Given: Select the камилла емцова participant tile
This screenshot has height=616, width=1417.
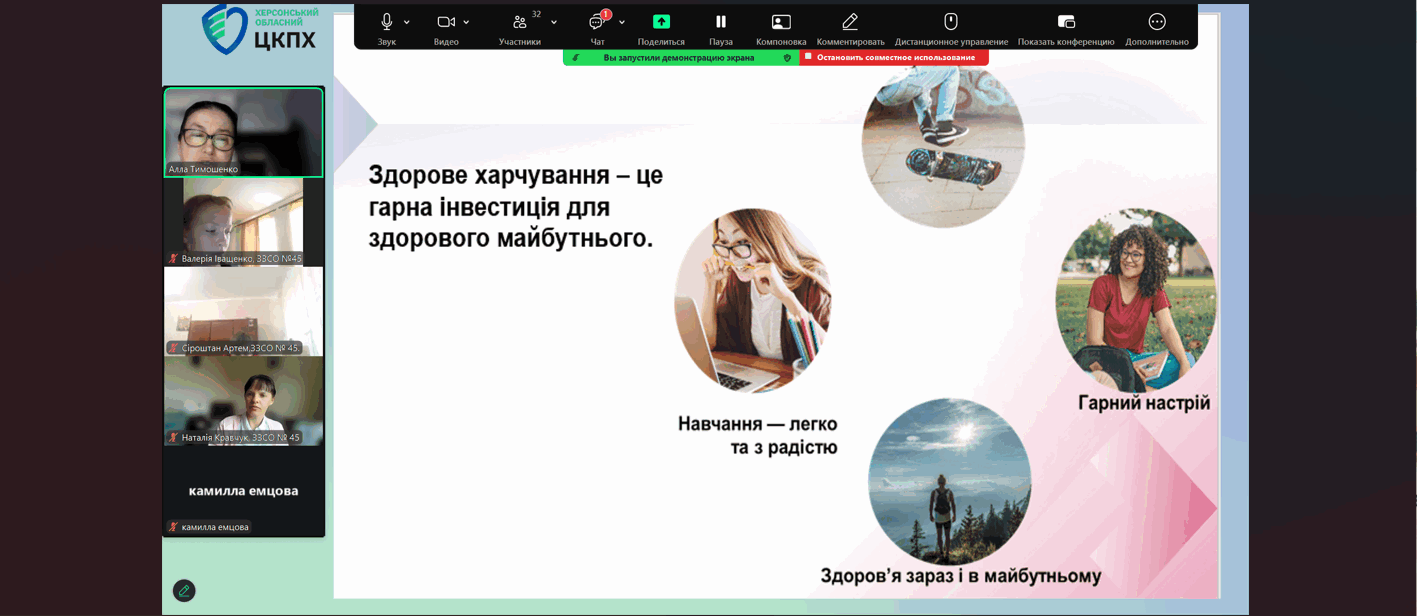Looking at the screenshot, I should click(x=243, y=491).
